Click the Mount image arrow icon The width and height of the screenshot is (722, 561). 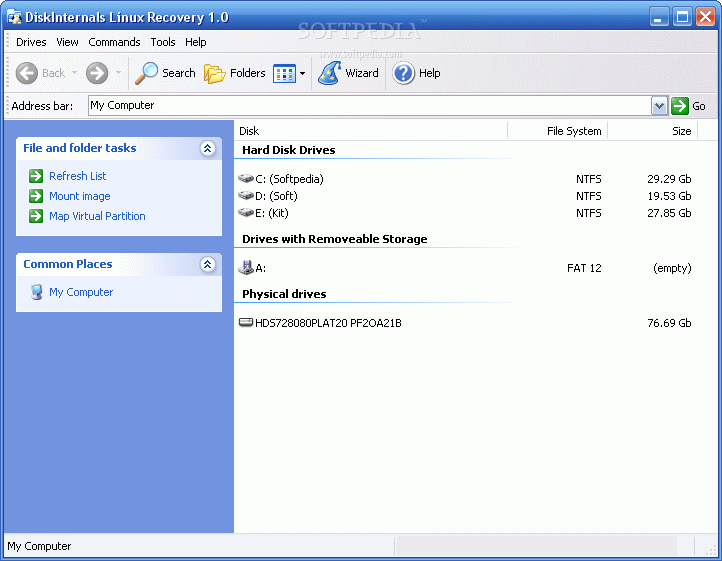[x=36, y=196]
